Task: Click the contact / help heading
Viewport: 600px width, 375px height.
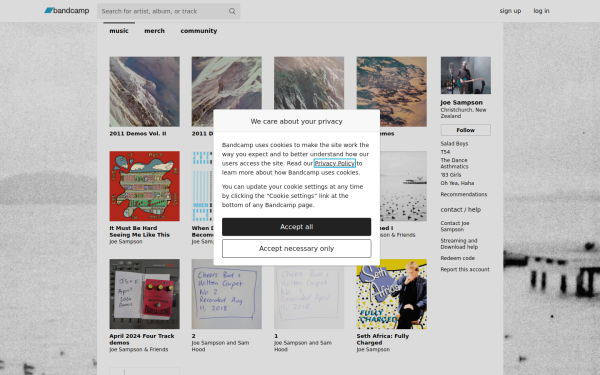Action: click(461, 210)
